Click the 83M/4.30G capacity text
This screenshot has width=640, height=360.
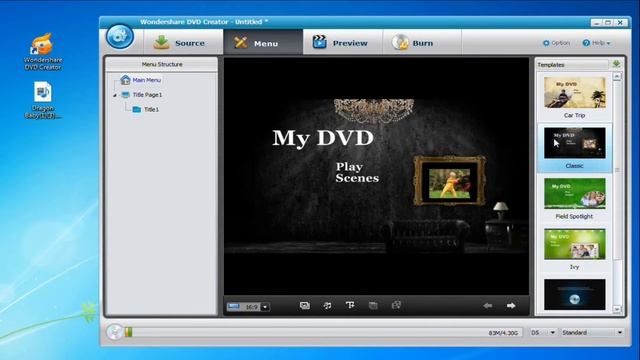pos(503,333)
